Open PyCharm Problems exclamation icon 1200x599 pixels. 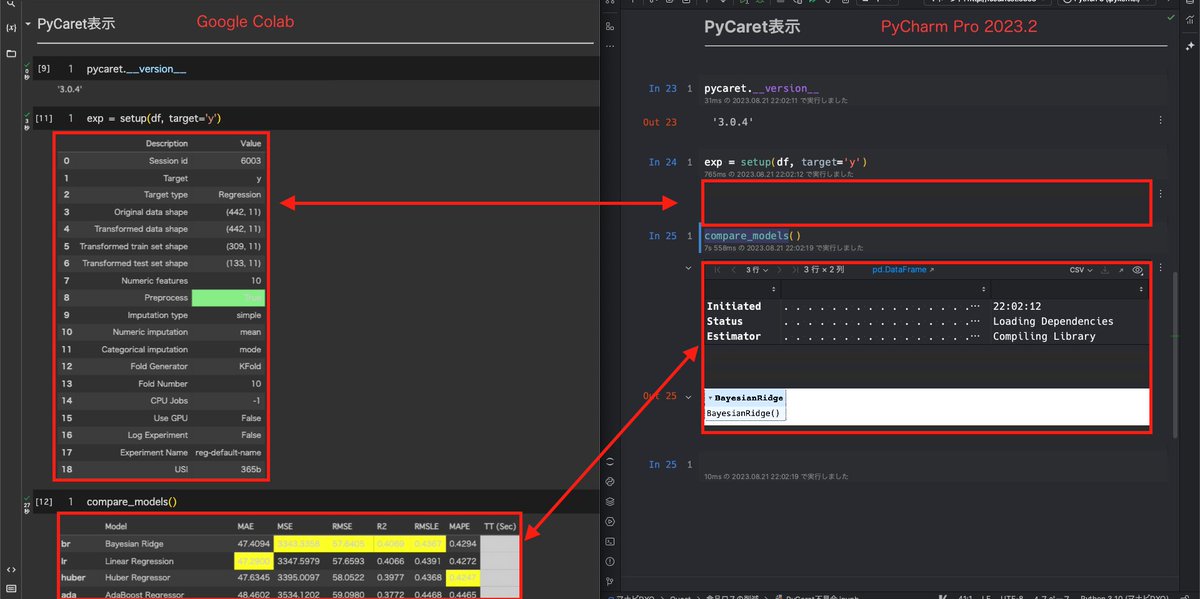tap(609, 561)
